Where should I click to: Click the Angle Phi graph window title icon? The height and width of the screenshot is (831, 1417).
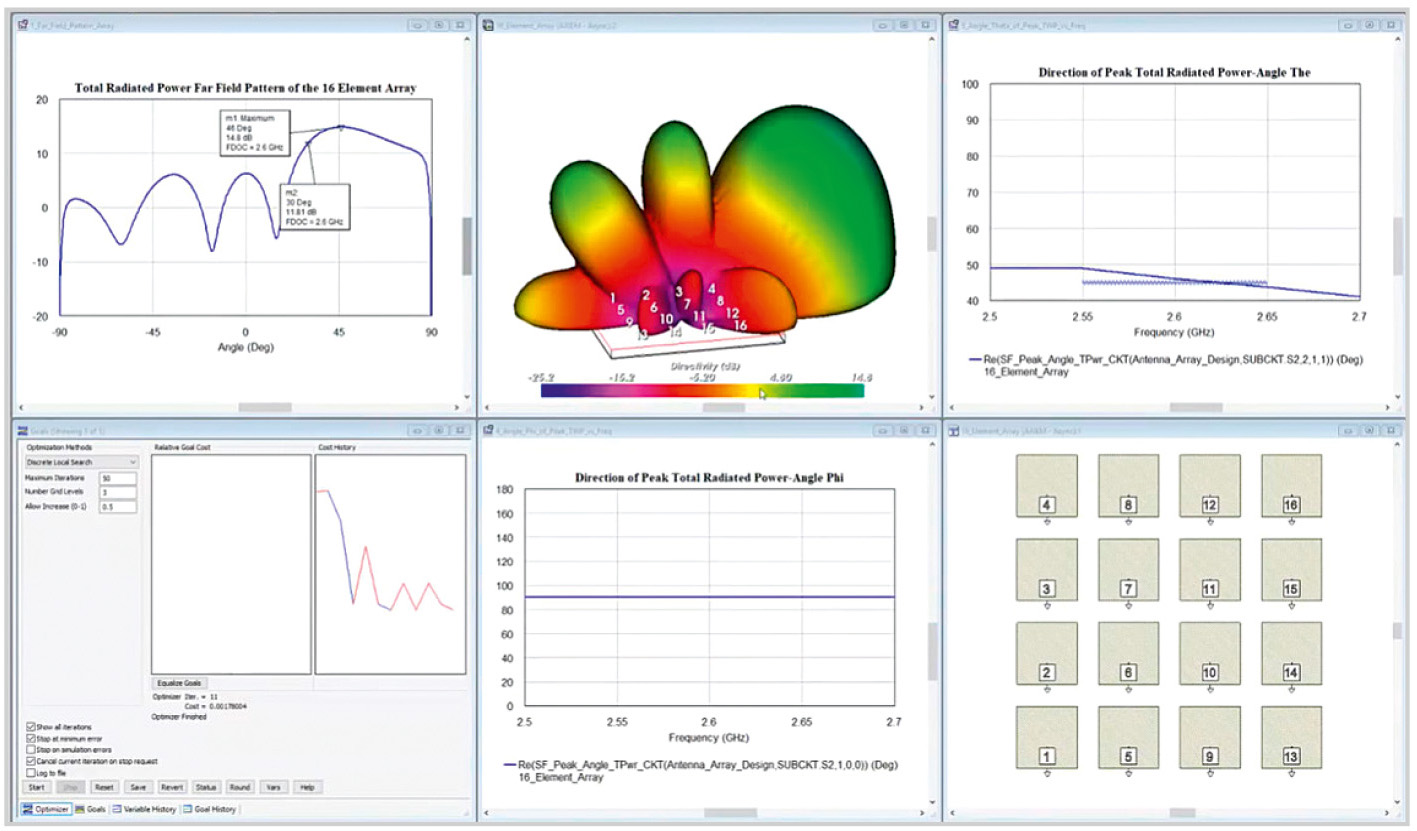(x=489, y=430)
